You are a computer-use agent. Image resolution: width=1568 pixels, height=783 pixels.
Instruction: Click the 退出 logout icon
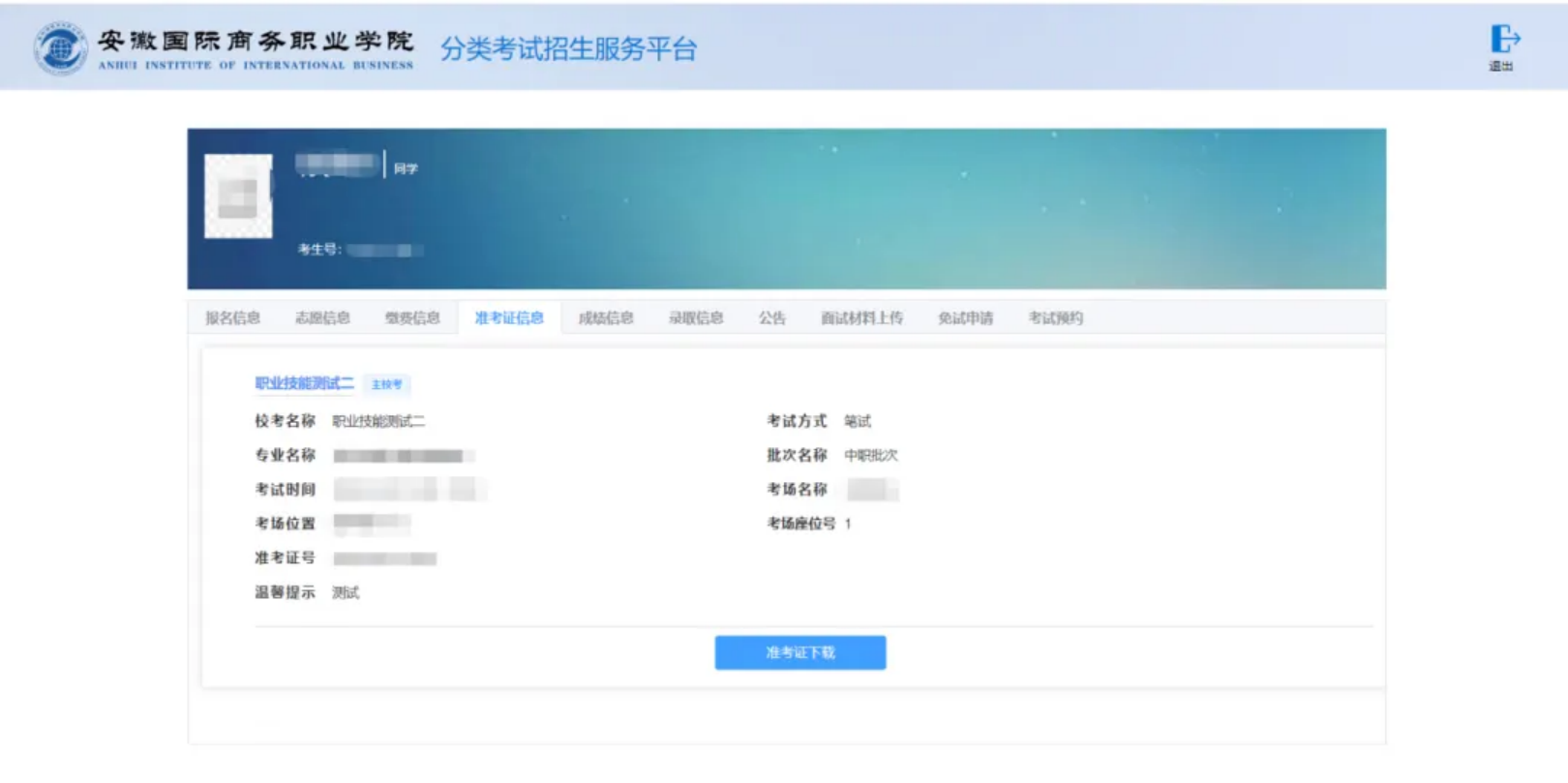(1503, 42)
